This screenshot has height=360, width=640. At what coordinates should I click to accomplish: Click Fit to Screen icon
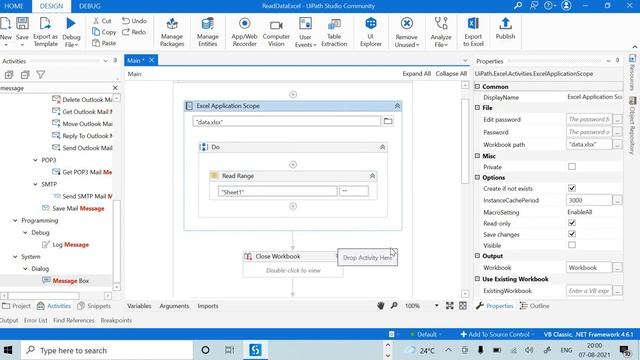pos(449,306)
